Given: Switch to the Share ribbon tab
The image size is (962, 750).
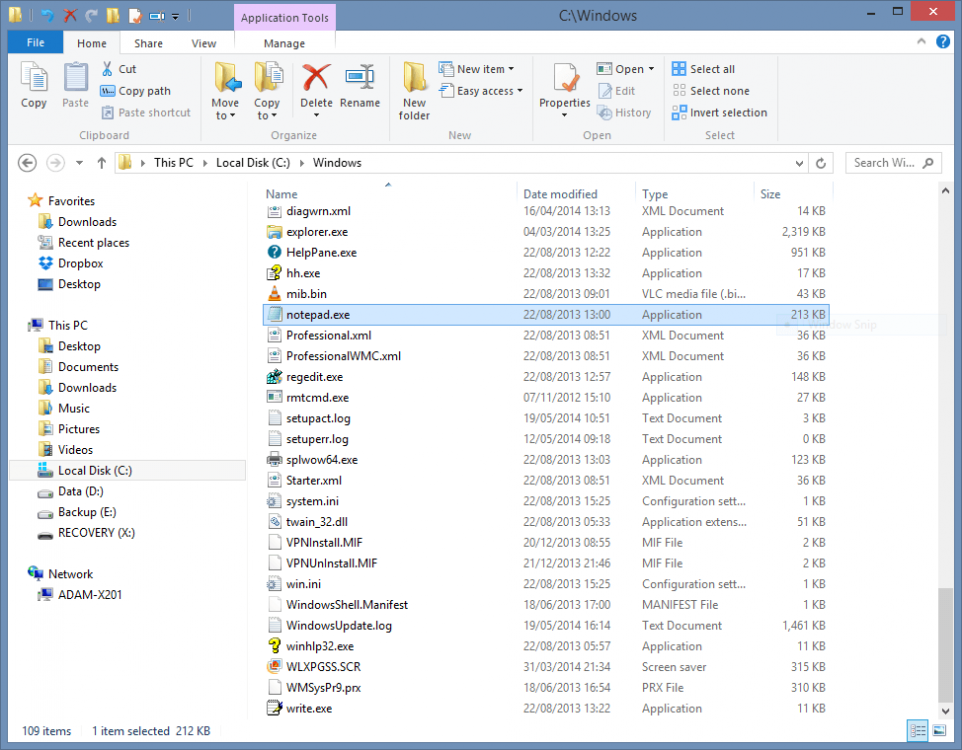Looking at the screenshot, I should [148, 43].
